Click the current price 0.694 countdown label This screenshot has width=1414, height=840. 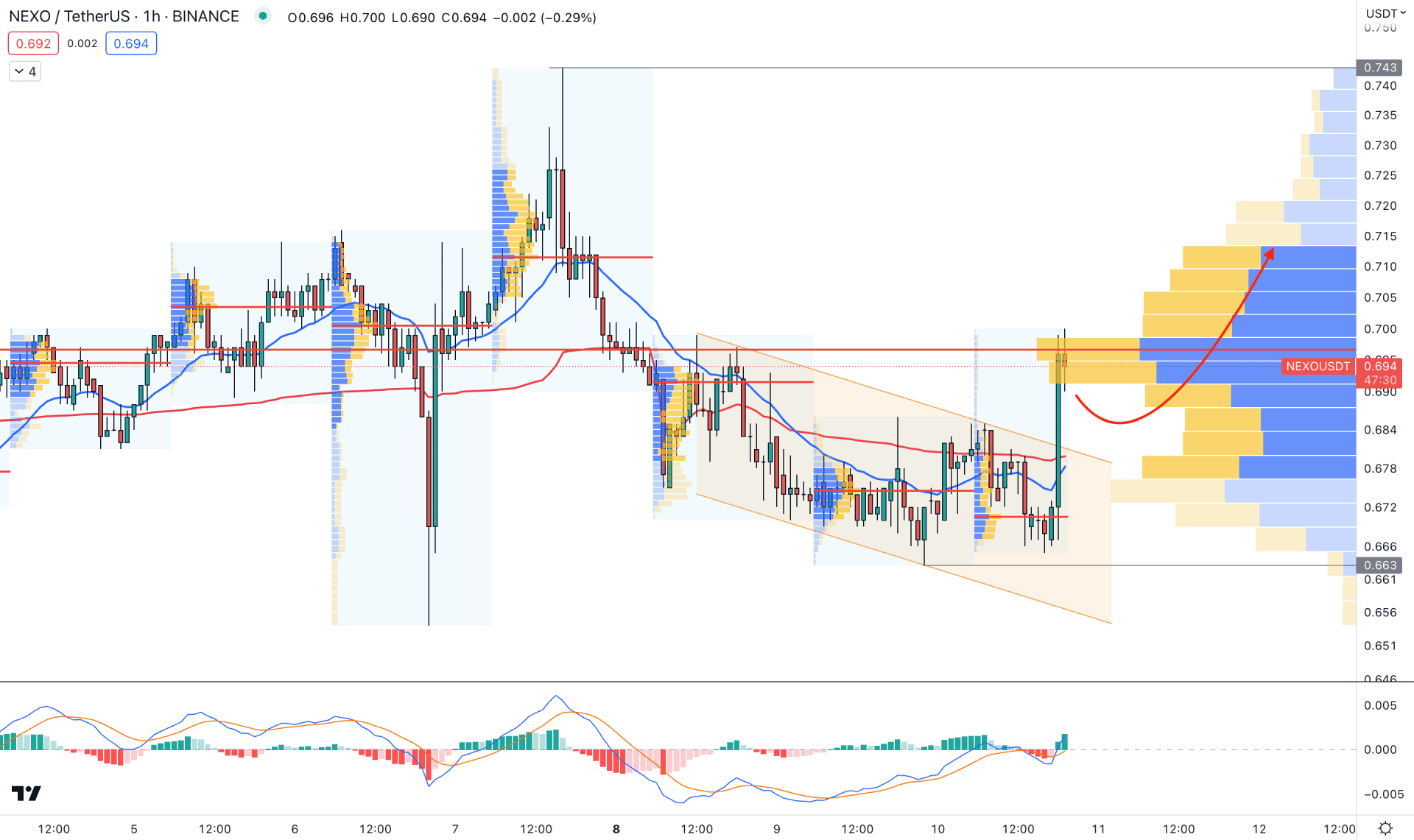(x=1379, y=373)
